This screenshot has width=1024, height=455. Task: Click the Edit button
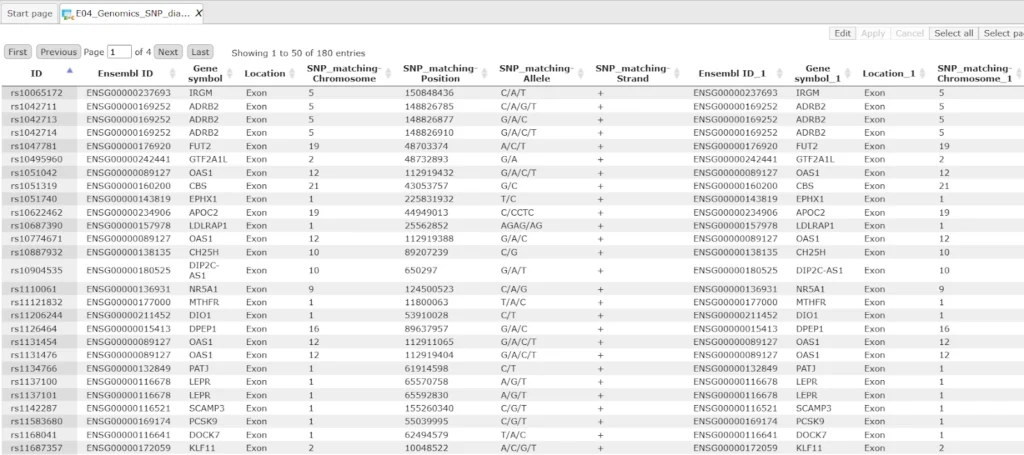click(x=842, y=33)
